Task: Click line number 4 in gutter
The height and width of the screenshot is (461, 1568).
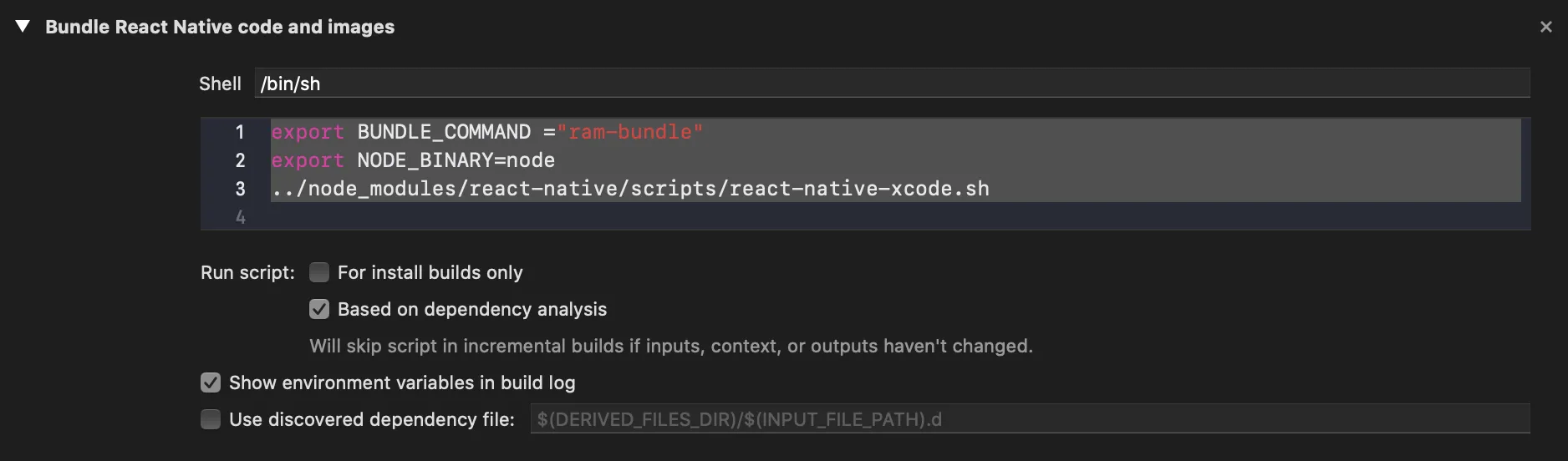Action: 240,217
